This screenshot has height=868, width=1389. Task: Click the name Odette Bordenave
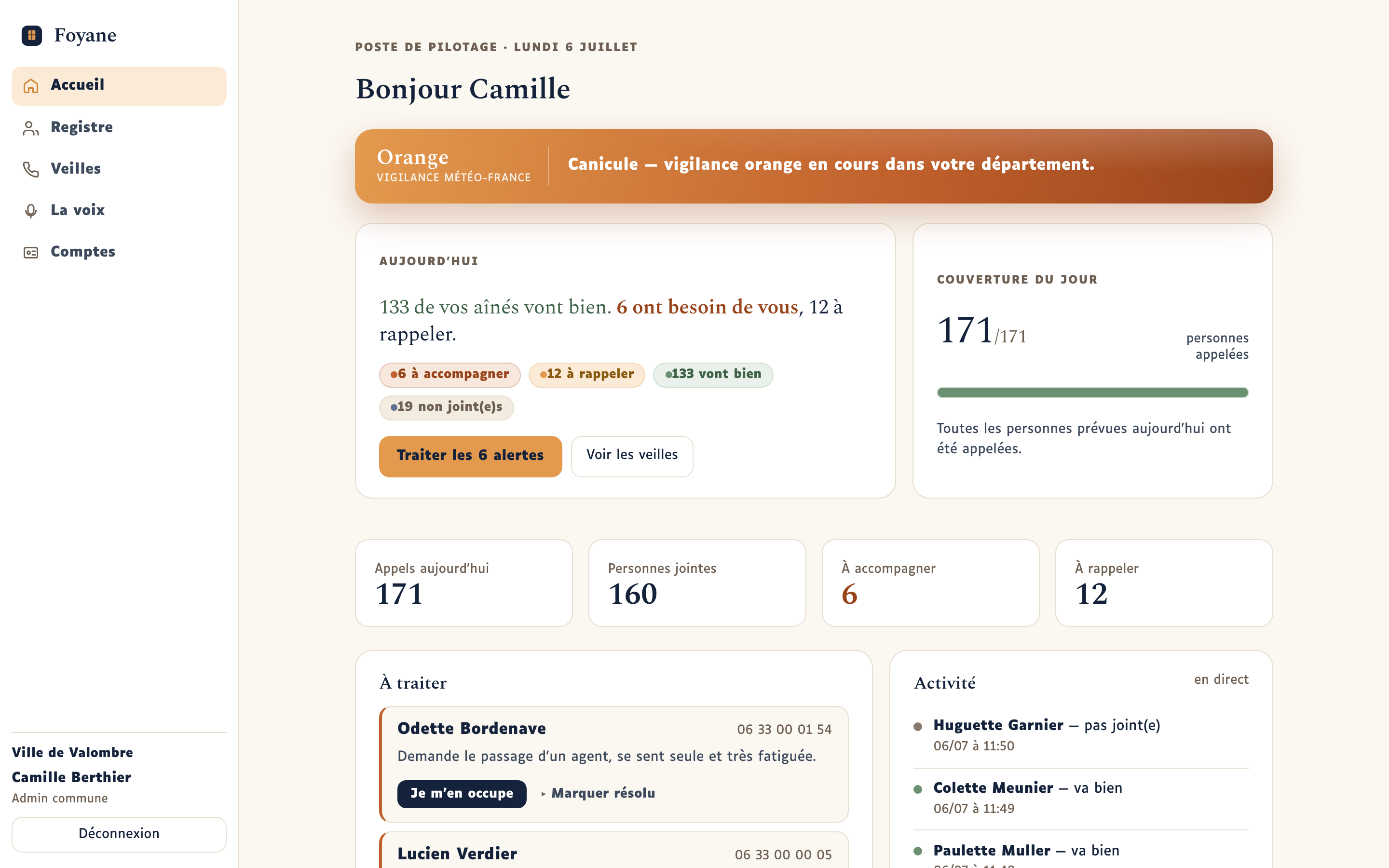coord(471,729)
